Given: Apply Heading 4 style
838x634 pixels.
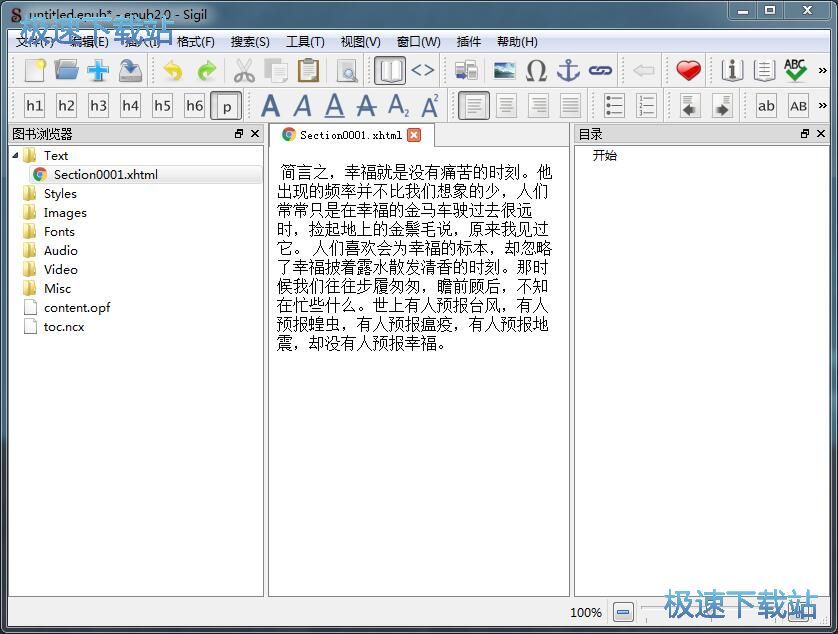Looking at the screenshot, I should 130,106.
